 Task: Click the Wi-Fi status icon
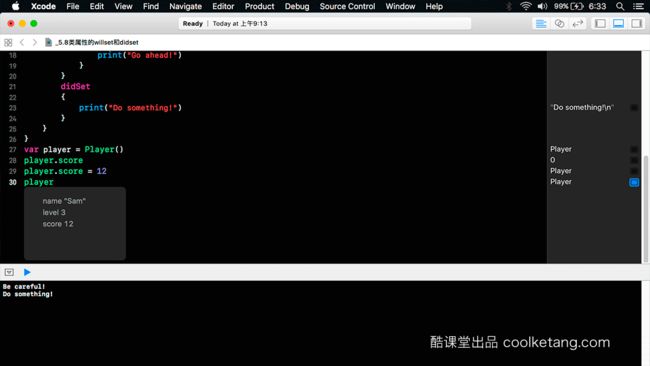pos(526,6)
